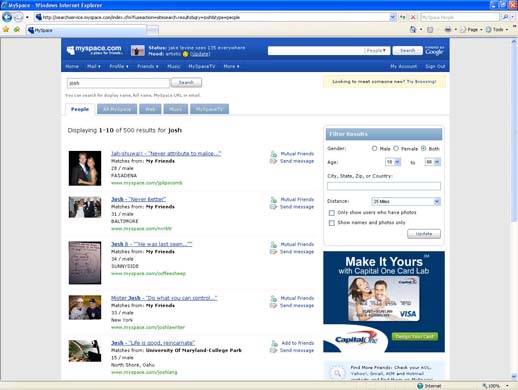
Task: Click the Powered by Google logo
Action: [434, 51]
